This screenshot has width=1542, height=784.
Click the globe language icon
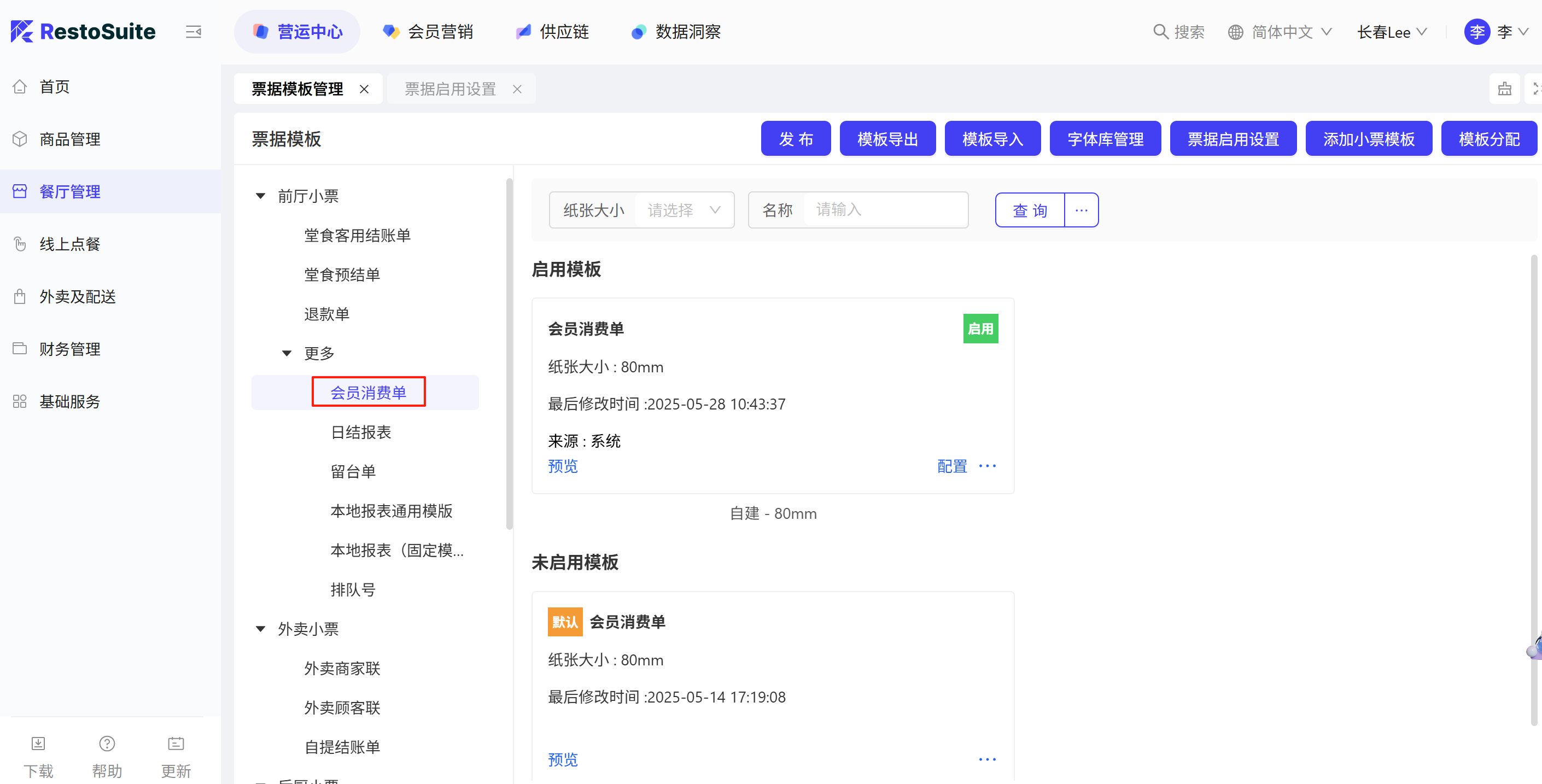tap(1236, 32)
